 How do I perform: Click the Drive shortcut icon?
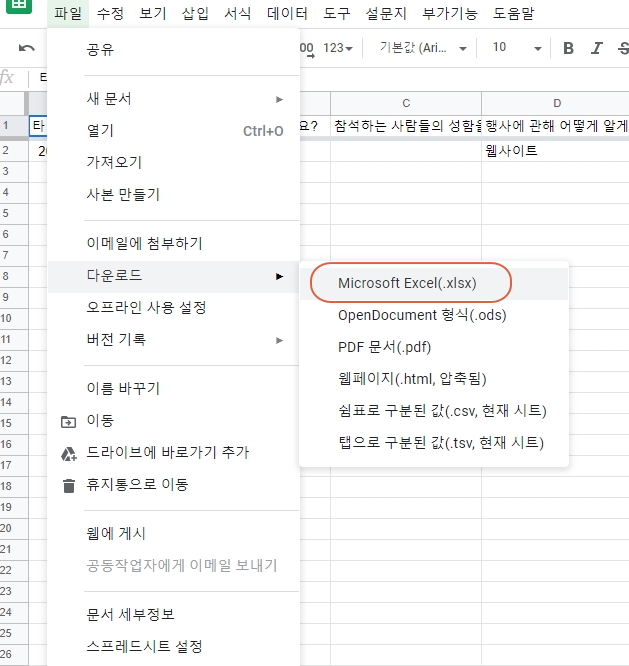[68, 454]
